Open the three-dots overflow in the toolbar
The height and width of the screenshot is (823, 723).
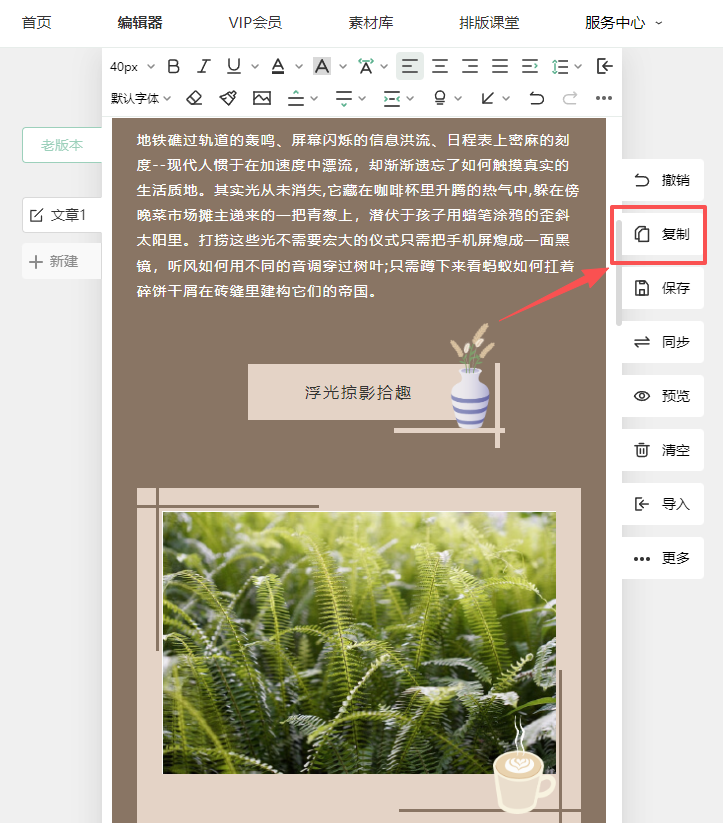tap(603, 98)
